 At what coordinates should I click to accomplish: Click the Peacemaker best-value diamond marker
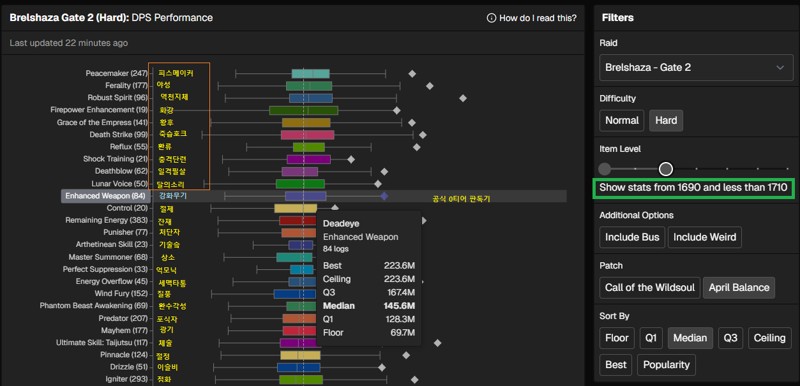pyautogui.click(x=412, y=74)
